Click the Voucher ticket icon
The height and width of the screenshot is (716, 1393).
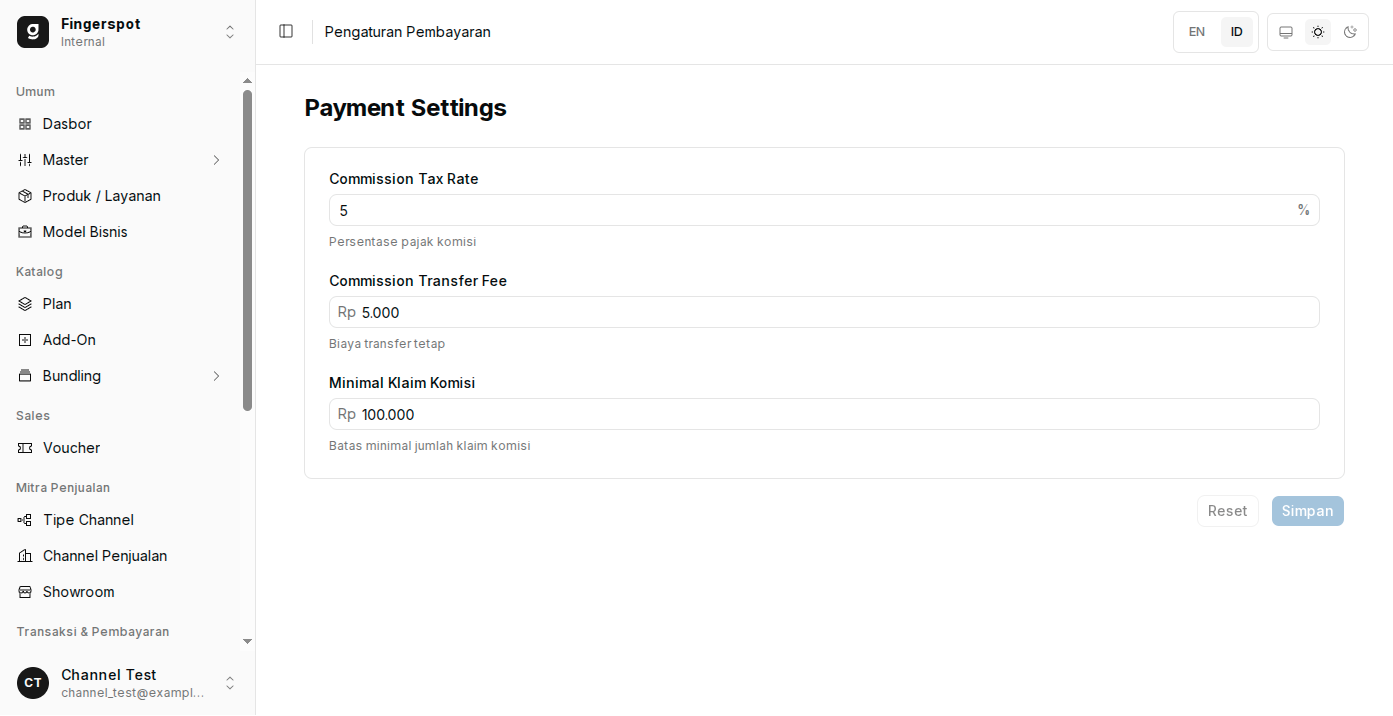click(x=25, y=448)
